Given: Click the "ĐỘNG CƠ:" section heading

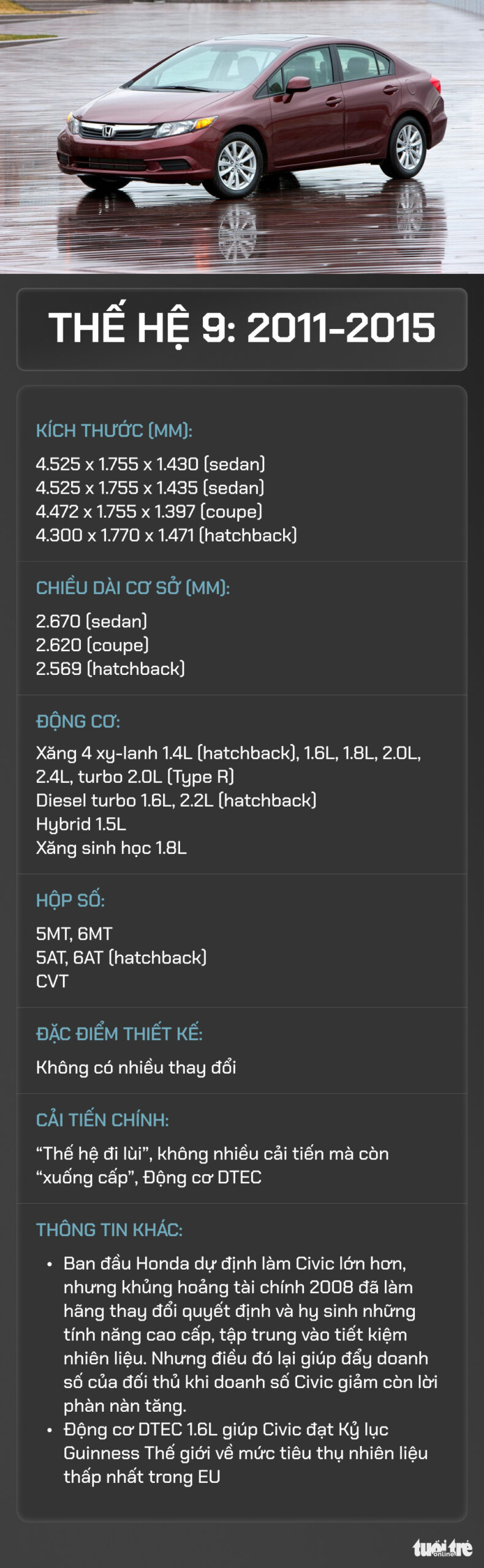Looking at the screenshot, I should click(x=78, y=722).
